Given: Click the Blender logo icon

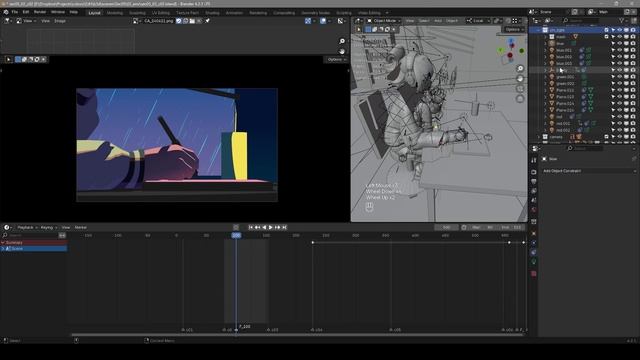Looking at the screenshot, I should click(6, 12).
